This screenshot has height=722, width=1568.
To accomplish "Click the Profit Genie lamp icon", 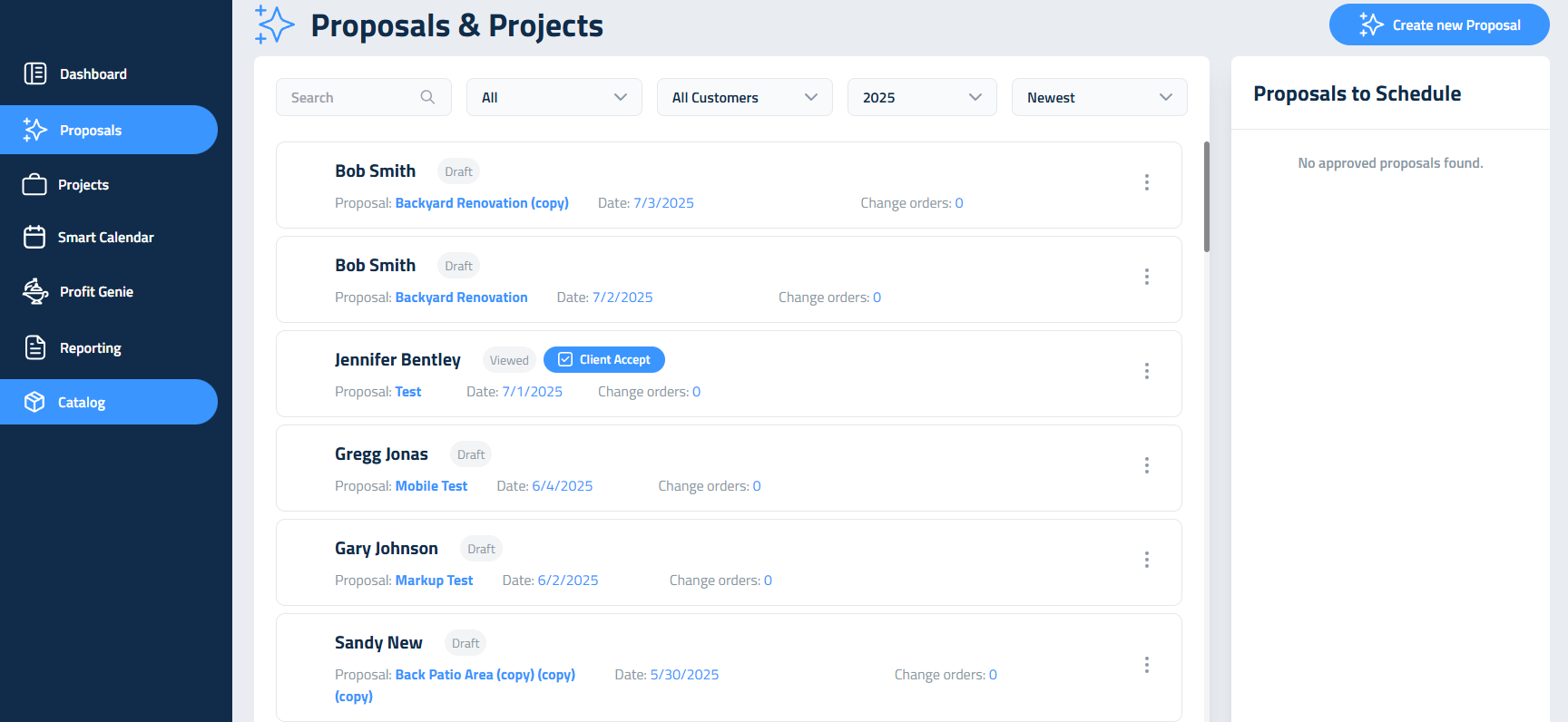I will [35, 291].
